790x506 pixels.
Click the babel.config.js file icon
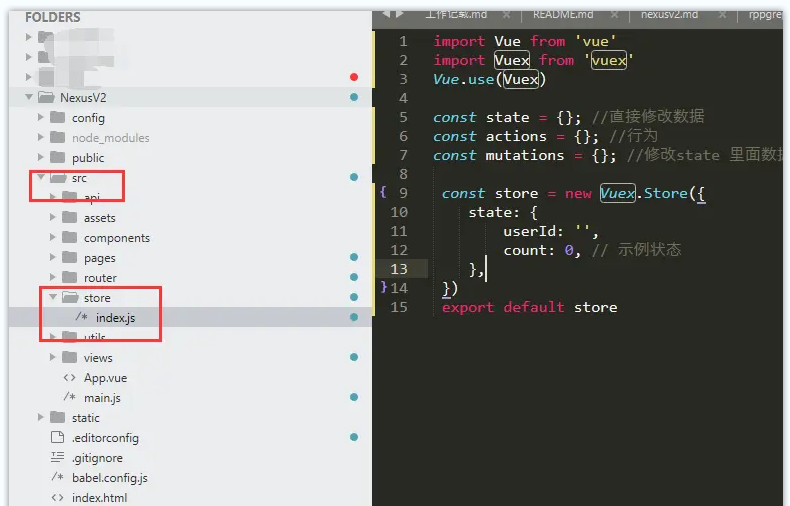pos(57,478)
